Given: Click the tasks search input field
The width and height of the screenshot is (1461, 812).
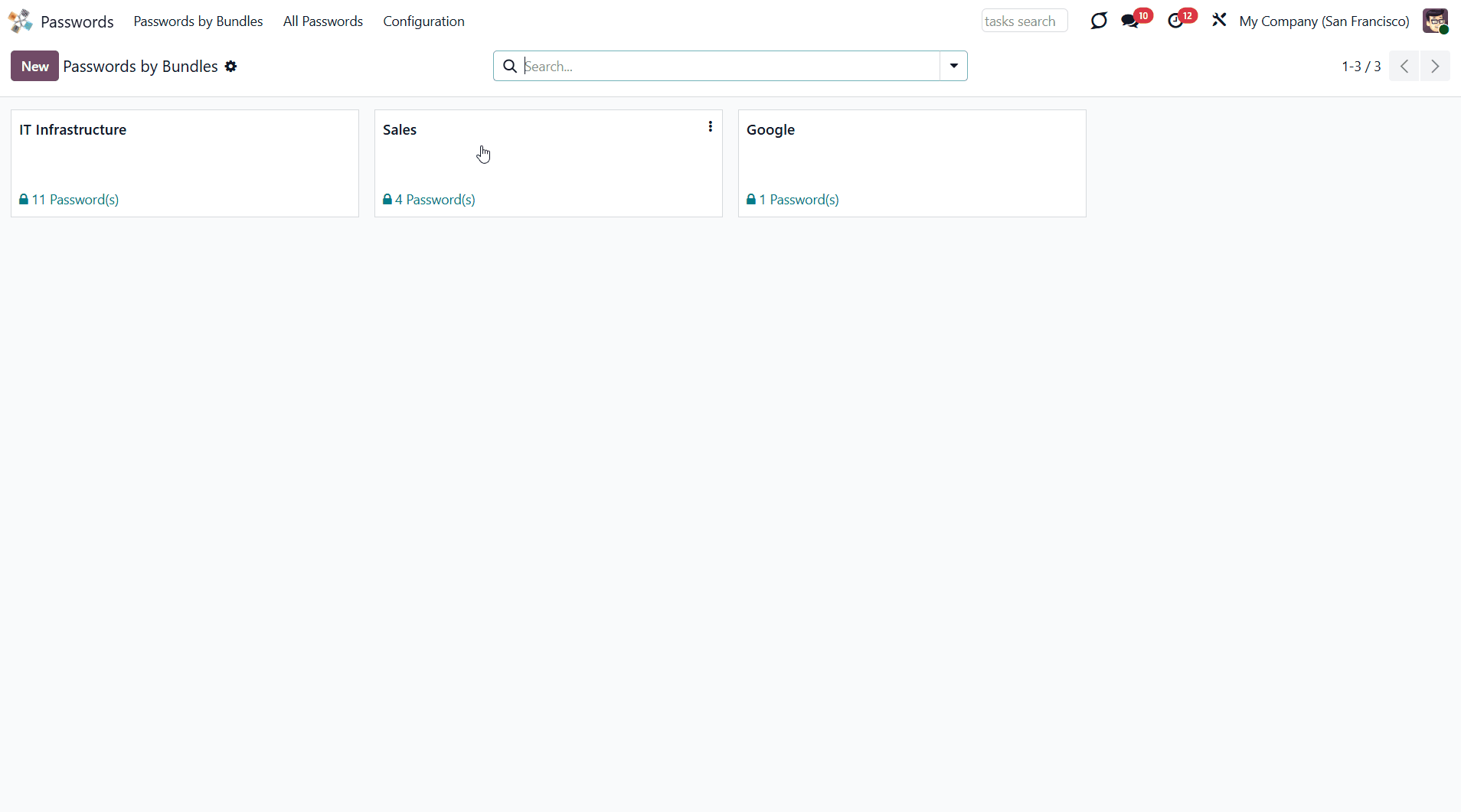Looking at the screenshot, I should tap(1024, 21).
